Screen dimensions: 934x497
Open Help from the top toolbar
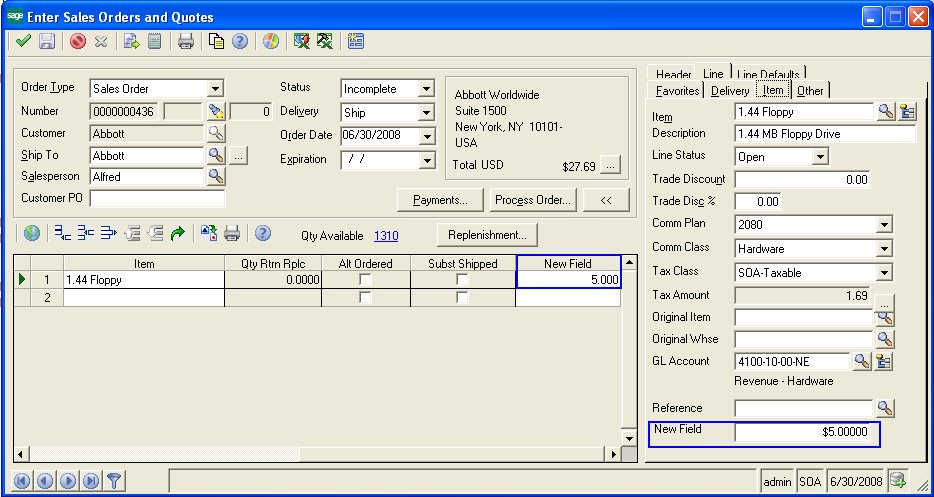tap(240, 41)
